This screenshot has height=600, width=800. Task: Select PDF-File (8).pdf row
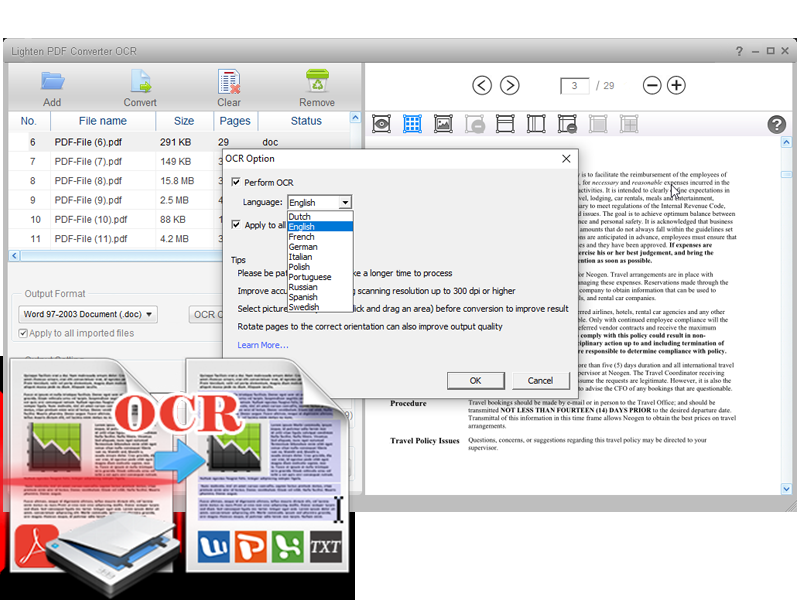(x=115, y=181)
